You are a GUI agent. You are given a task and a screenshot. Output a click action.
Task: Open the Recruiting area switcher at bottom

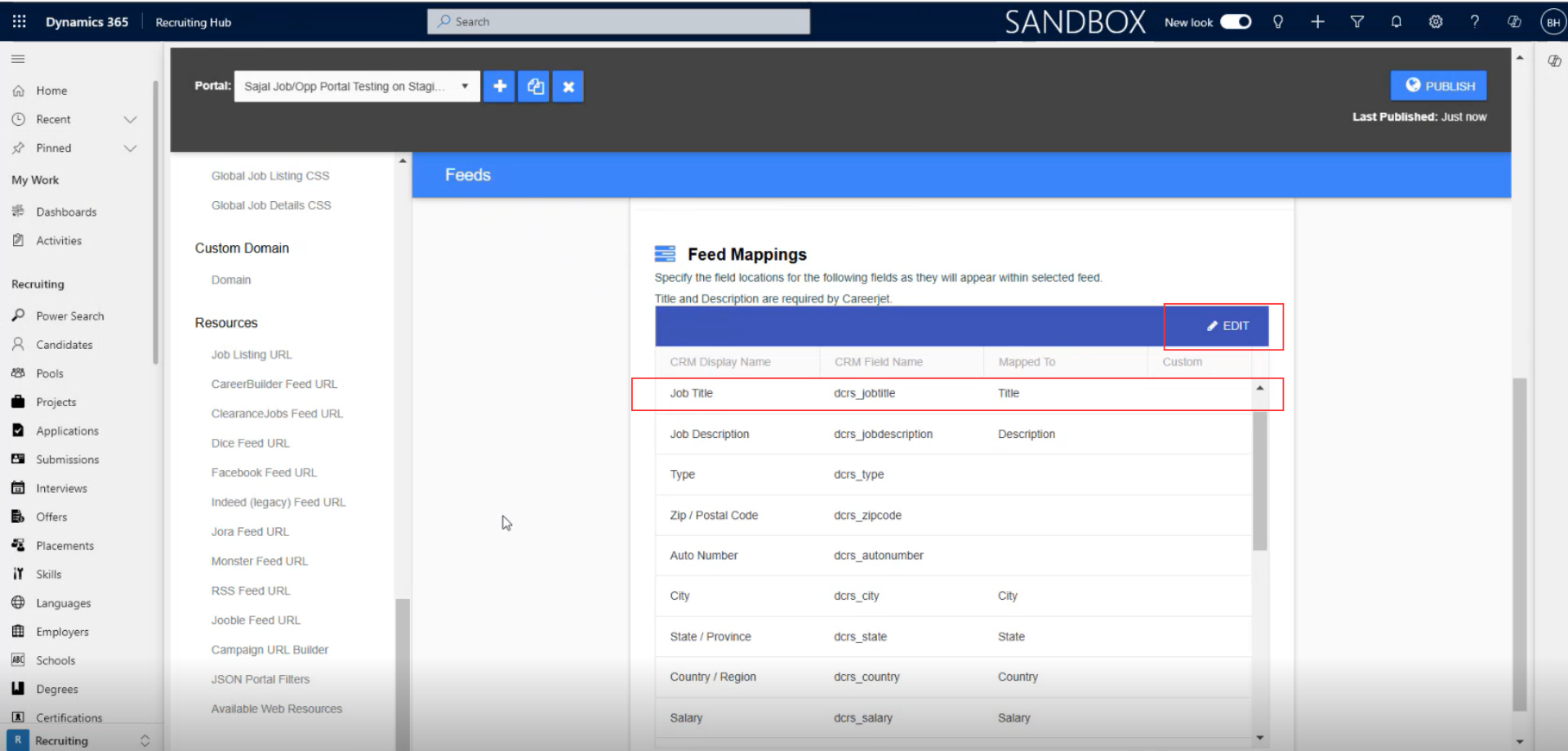click(x=80, y=740)
